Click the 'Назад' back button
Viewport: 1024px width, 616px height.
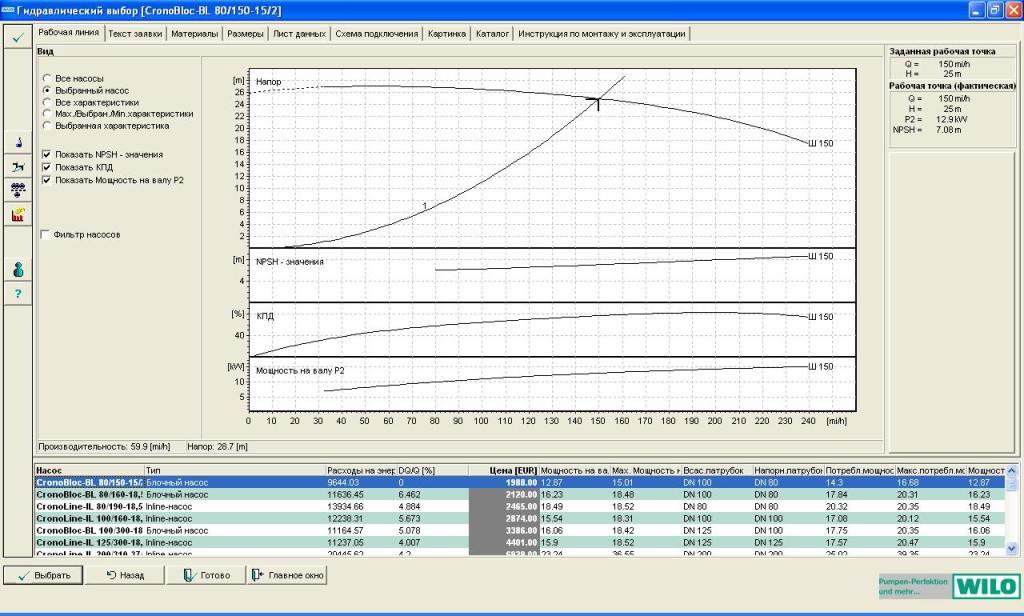125,575
